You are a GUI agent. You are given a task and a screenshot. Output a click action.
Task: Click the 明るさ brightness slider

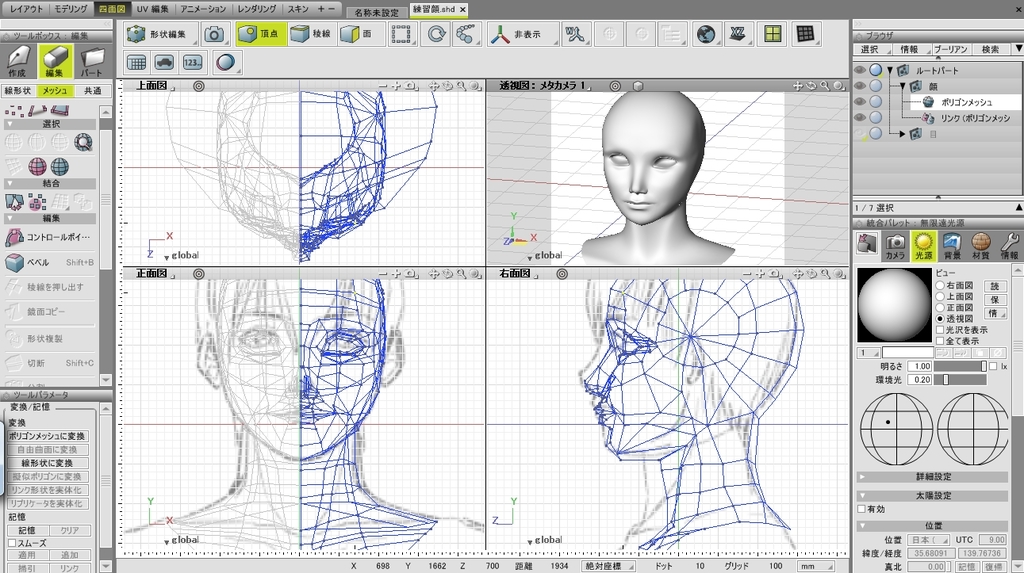pyautogui.click(x=958, y=366)
